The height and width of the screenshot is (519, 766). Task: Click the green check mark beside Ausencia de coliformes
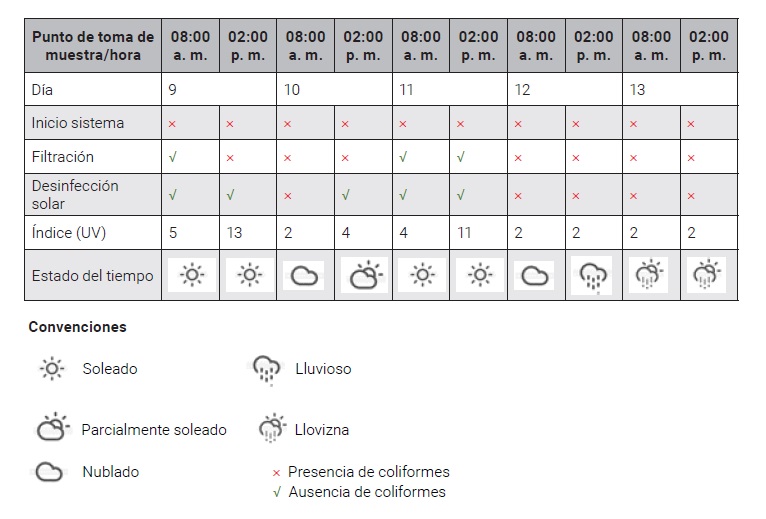click(277, 492)
